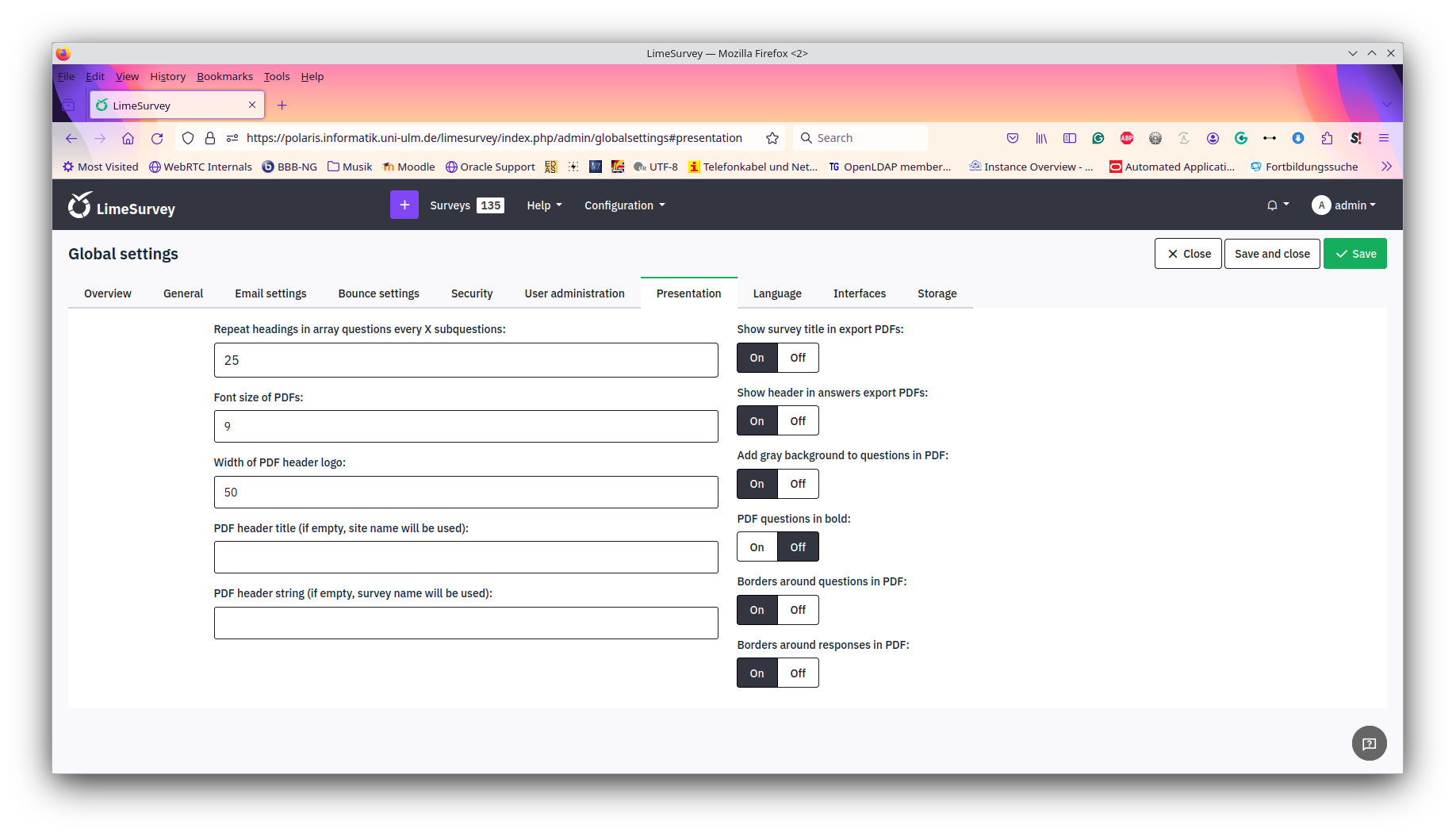1456x836 pixels.
Task: Turn On PDF questions in bold
Action: click(x=757, y=547)
